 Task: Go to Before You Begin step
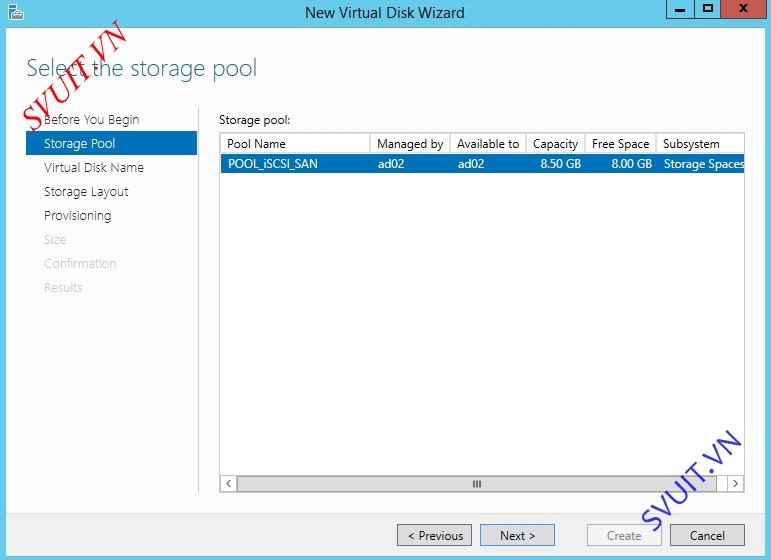coord(91,119)
